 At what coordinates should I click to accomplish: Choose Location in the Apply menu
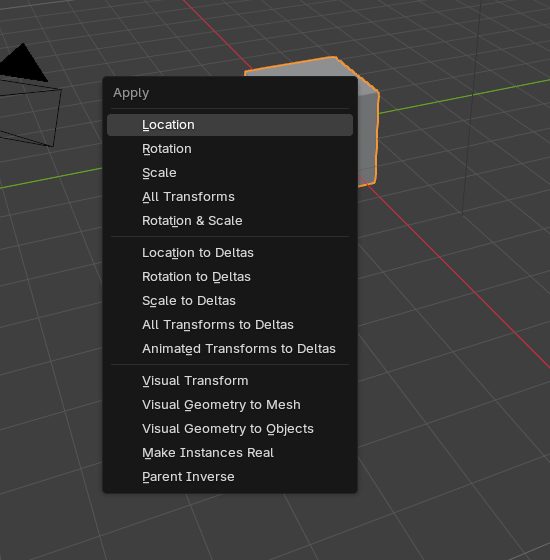(x=230, y=125)
